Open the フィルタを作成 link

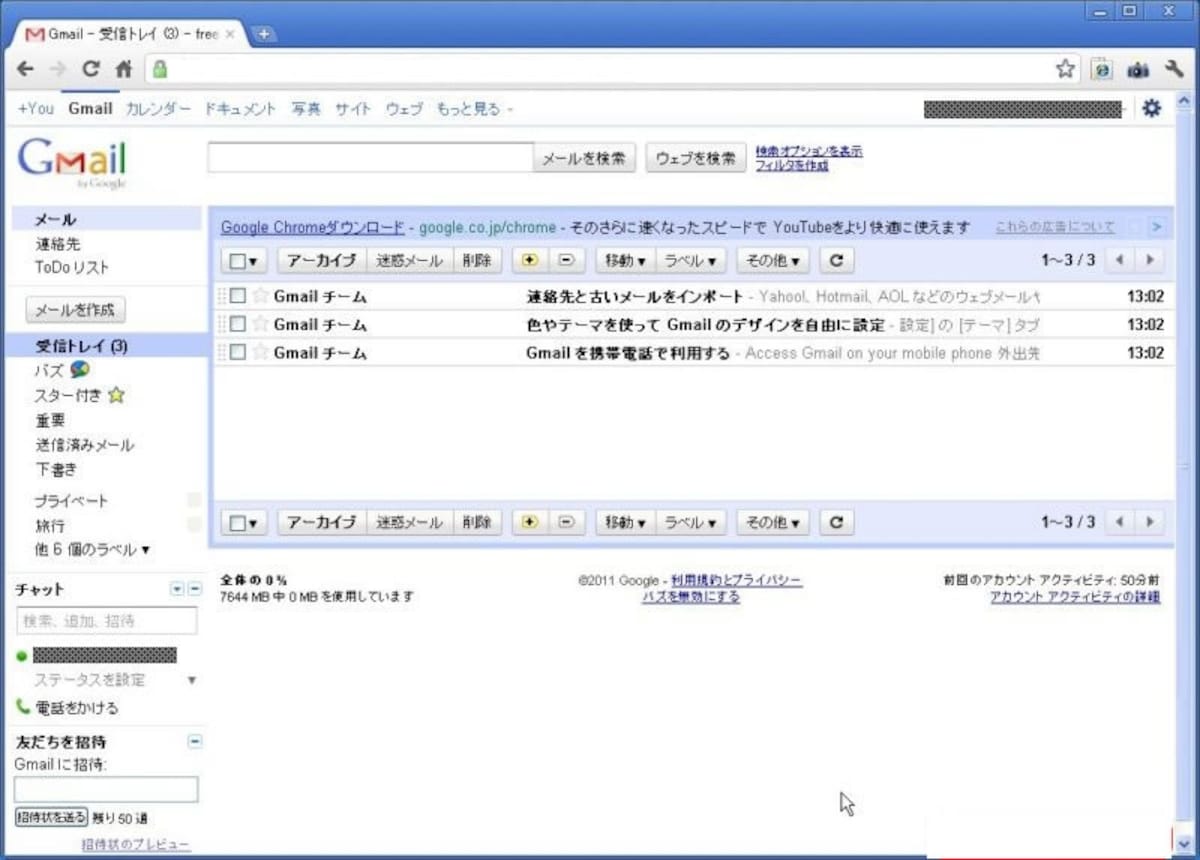coord(792,165)
